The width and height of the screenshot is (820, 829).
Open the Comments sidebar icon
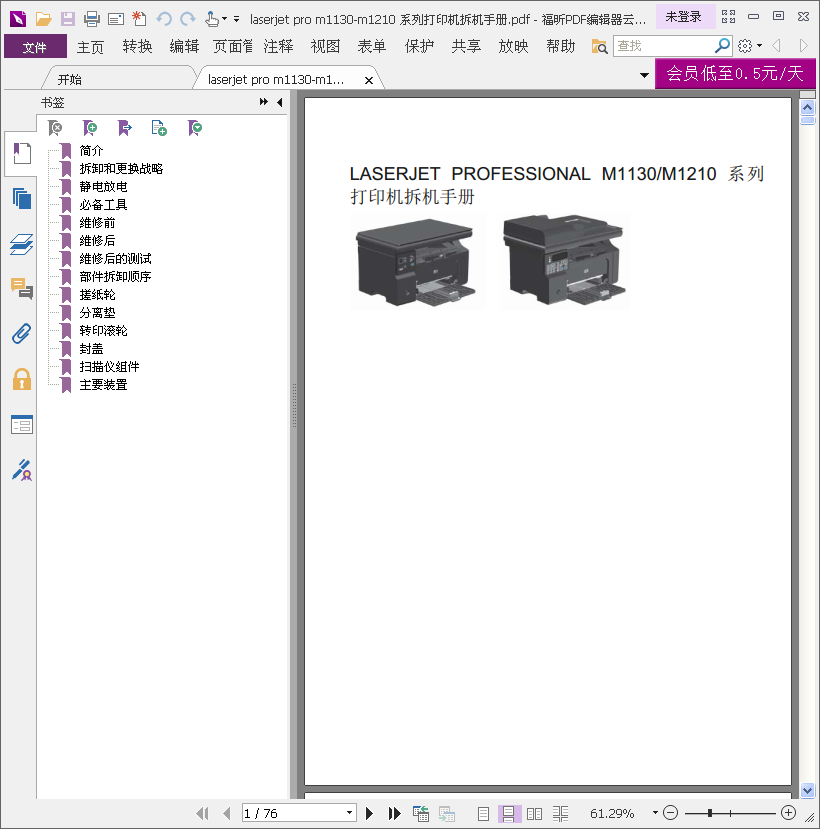click(x=22, y=289)
